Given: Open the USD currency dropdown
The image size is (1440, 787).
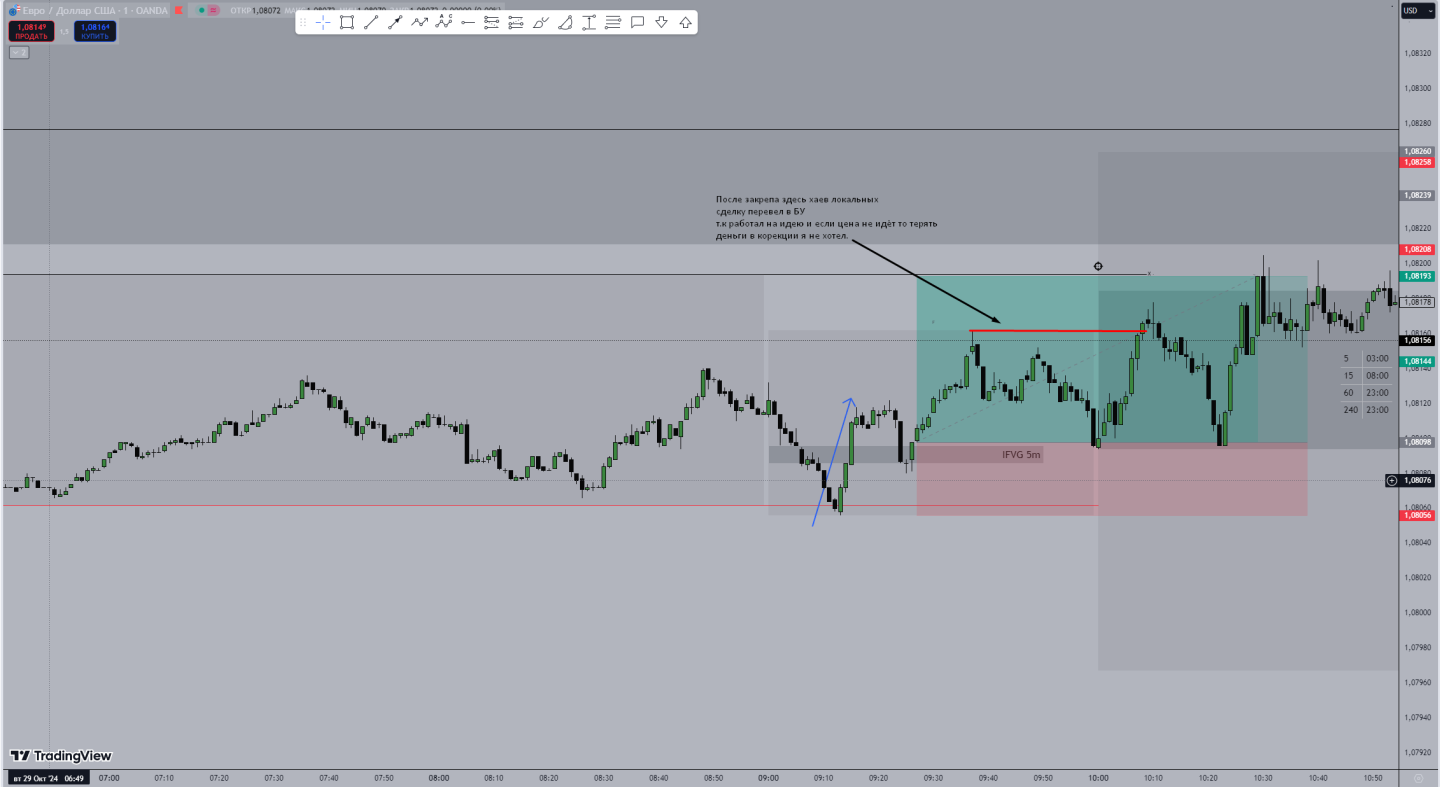Looking at the screenshot, I should point(1411,11).
